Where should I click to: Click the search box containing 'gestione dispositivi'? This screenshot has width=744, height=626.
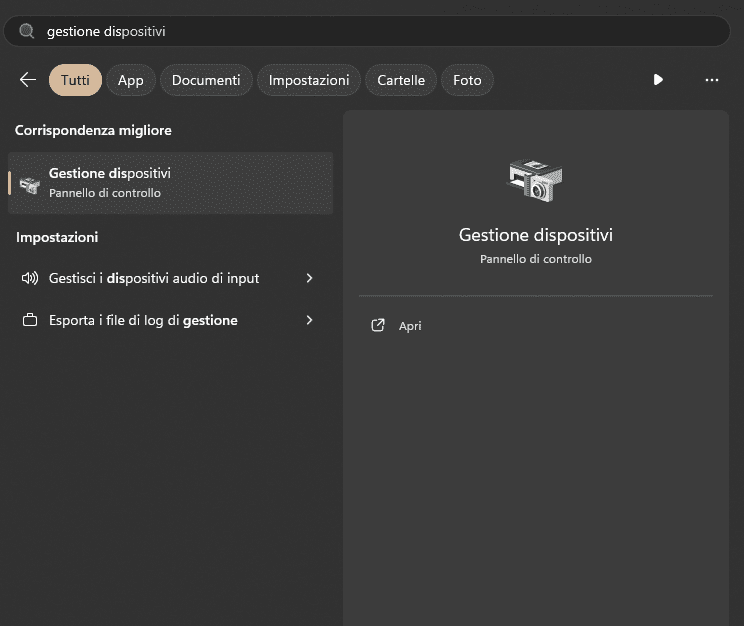(x=380, y=31)
